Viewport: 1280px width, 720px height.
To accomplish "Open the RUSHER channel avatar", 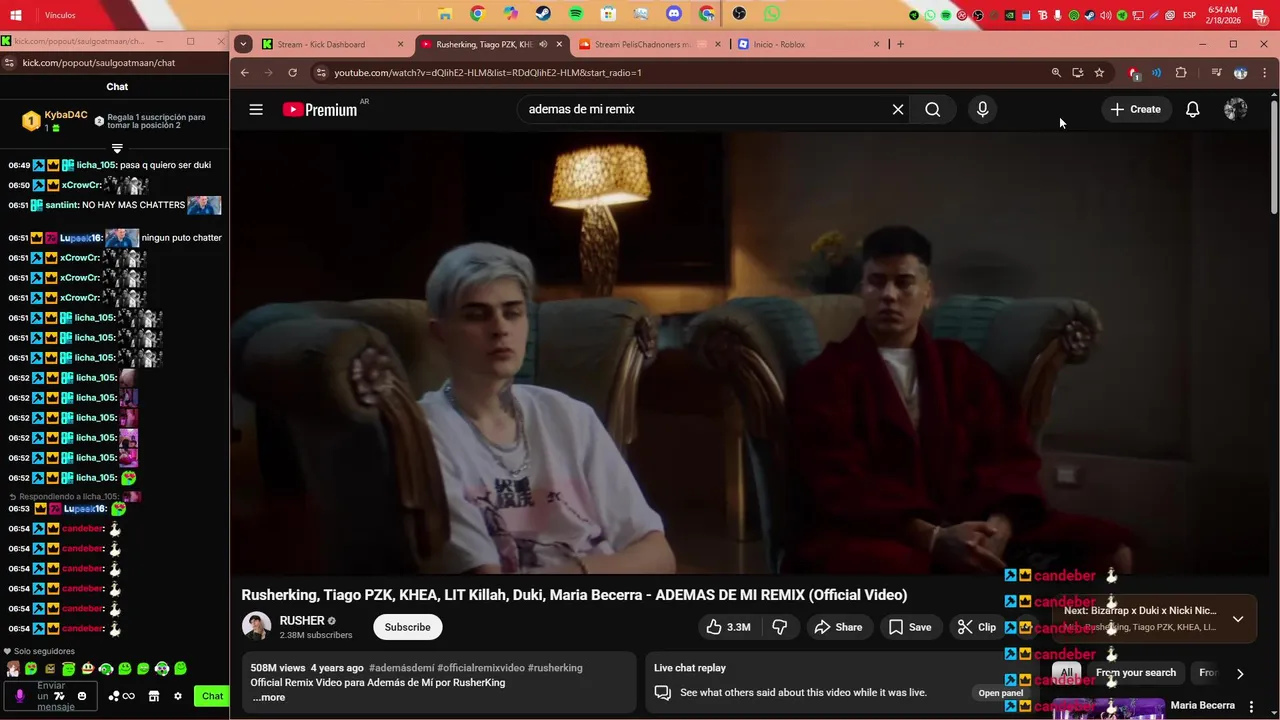I will [x=257, y=627].
